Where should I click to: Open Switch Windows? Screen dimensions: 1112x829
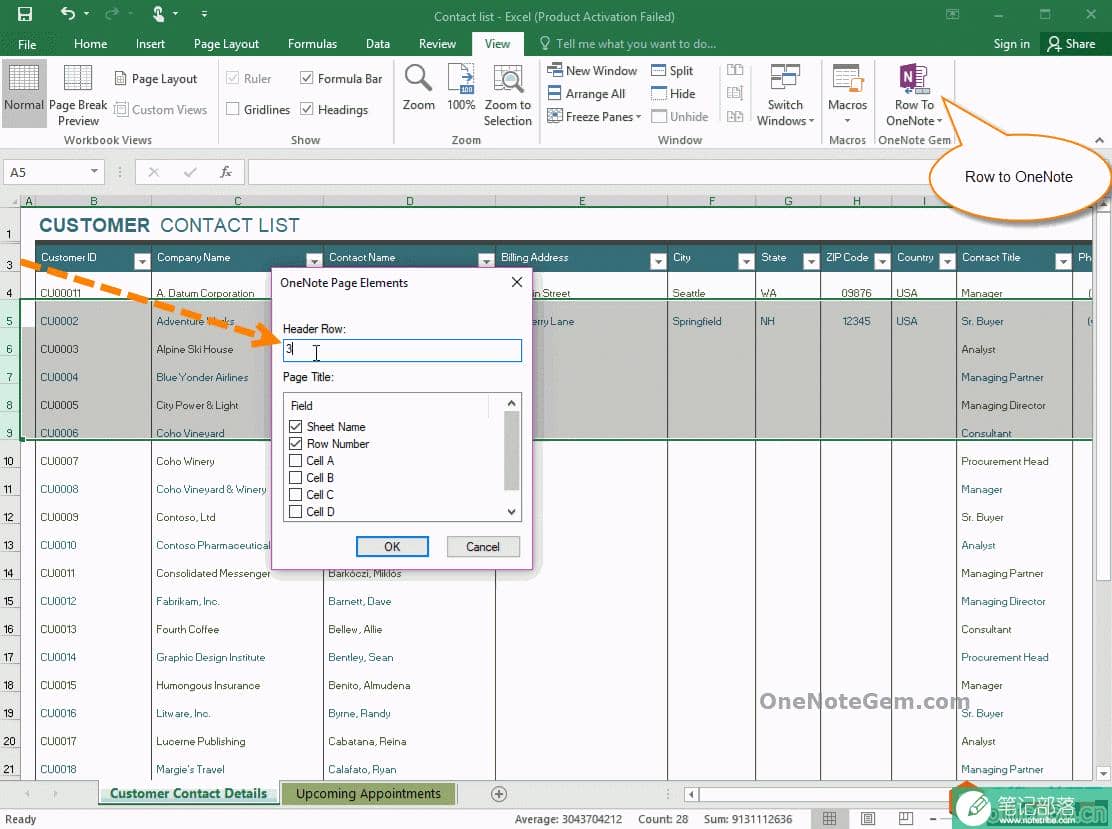(x=785, y=95)
